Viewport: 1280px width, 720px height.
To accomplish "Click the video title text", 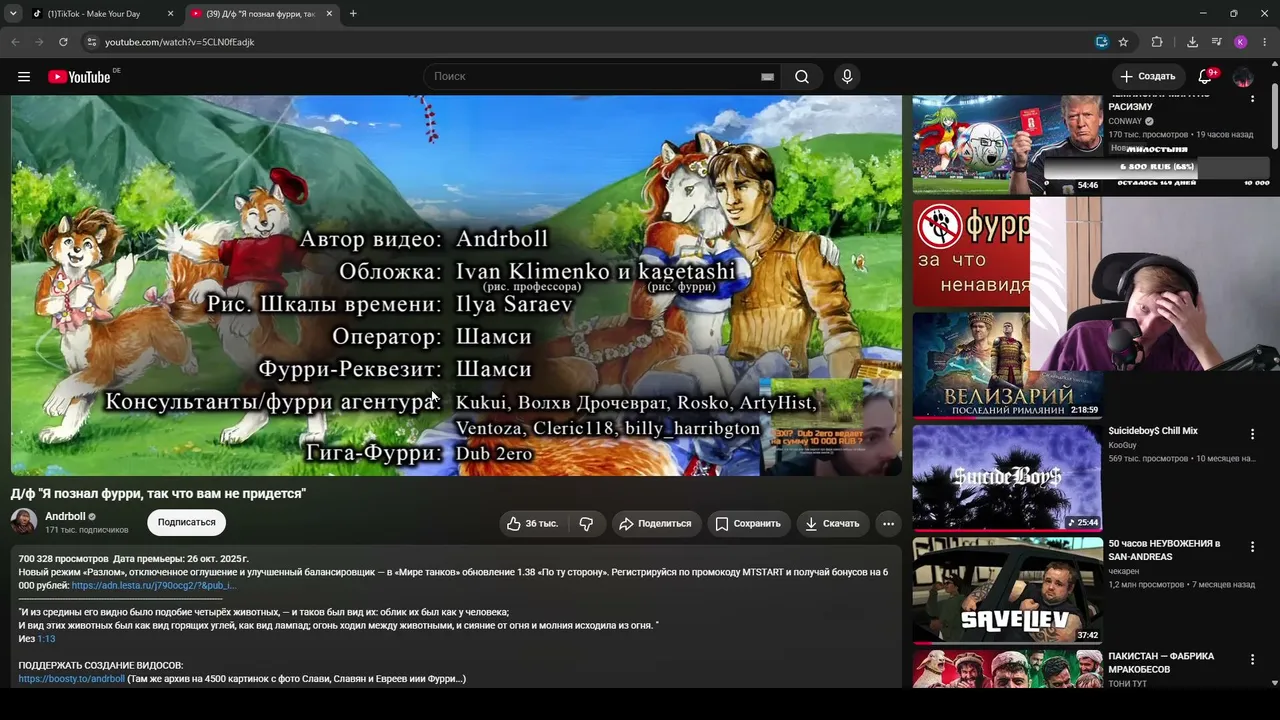I will [x=158, y=493].
